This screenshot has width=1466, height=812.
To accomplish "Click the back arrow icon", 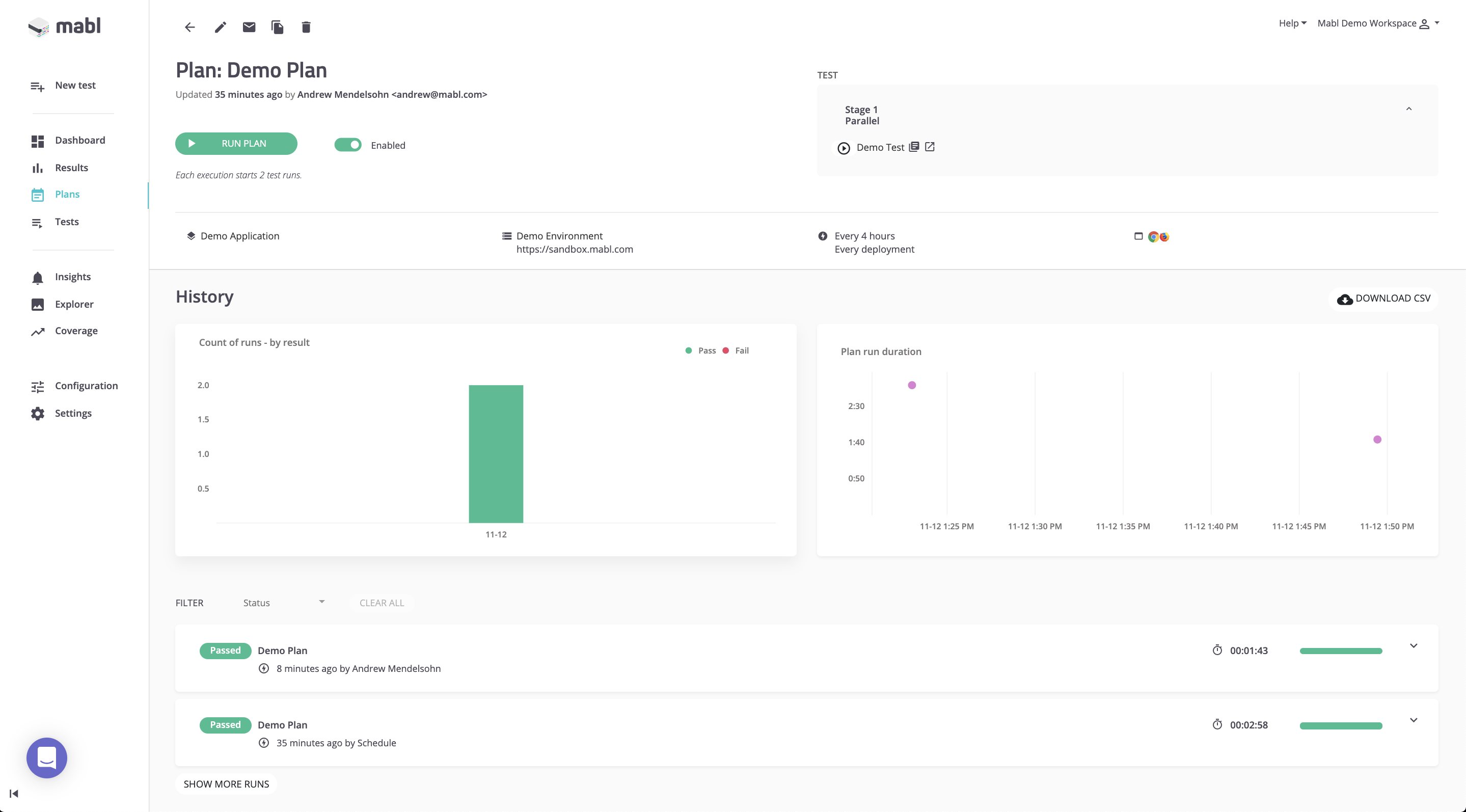I will click(189, 28).
